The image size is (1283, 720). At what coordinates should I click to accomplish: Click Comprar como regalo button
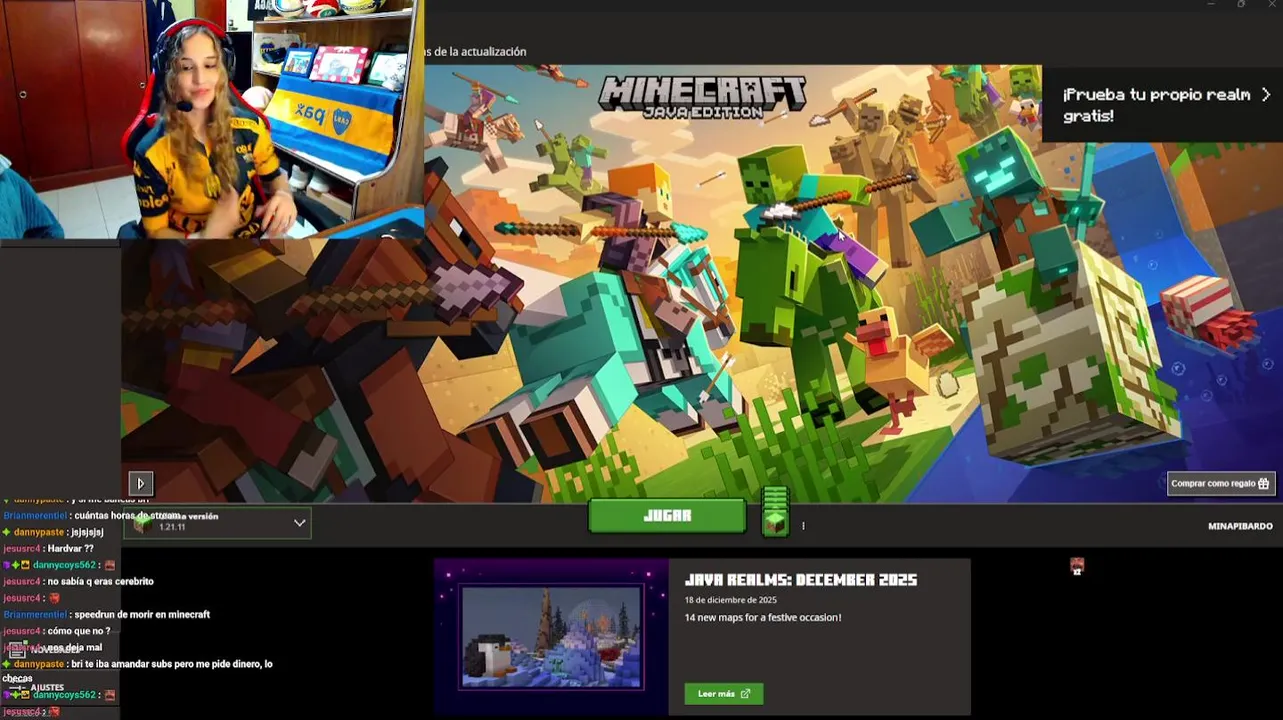(1221, 484)
